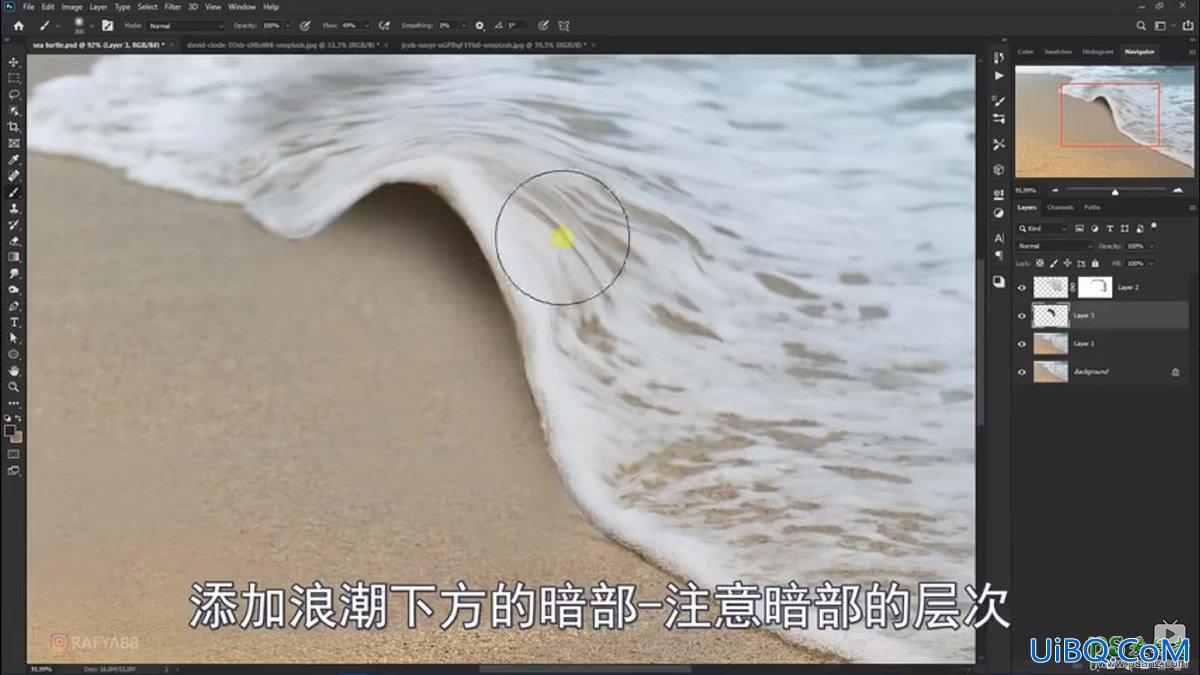Select the Rectangular Marquee tool
The image size is (1200, 675).
pos(14,78)
